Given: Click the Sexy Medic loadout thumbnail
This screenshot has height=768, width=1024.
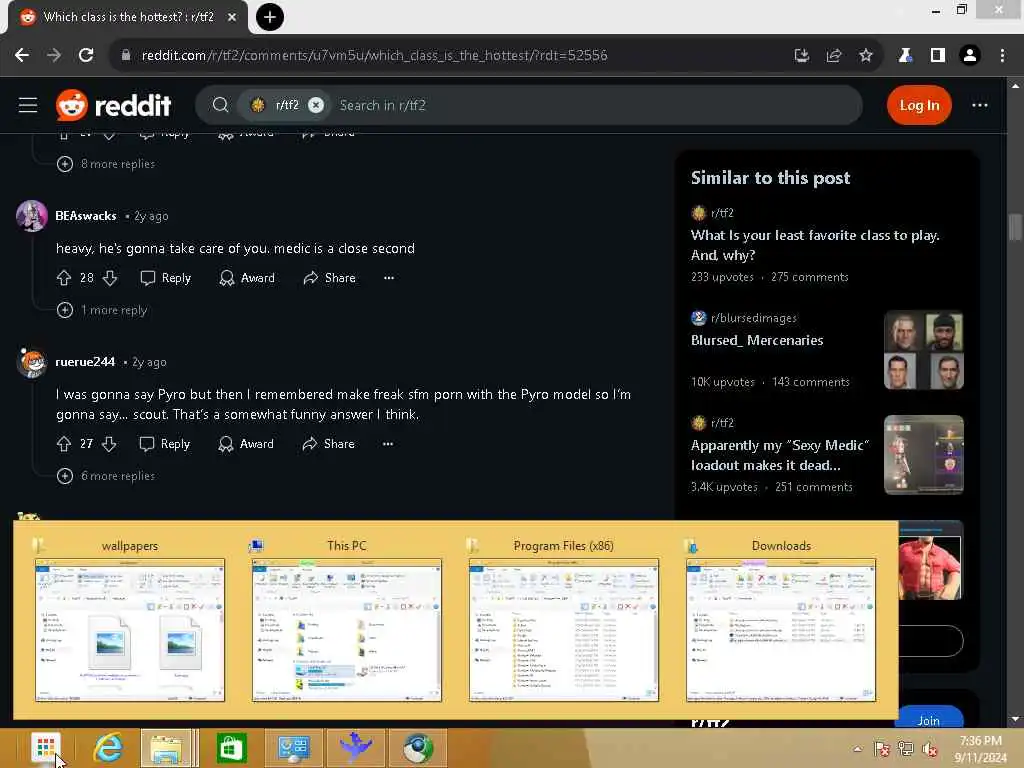Looking at the screenshot, I should tap(923, 455).
